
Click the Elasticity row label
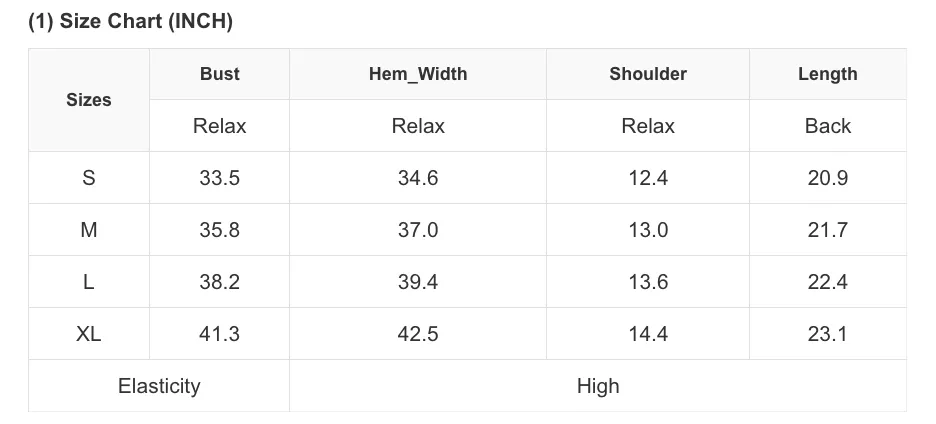click(x=159, y=386)
